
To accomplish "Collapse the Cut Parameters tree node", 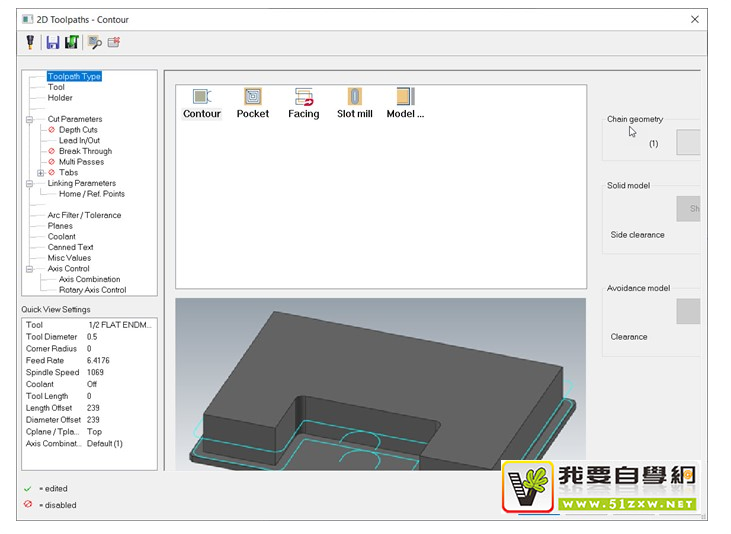I will pos(29,119).
